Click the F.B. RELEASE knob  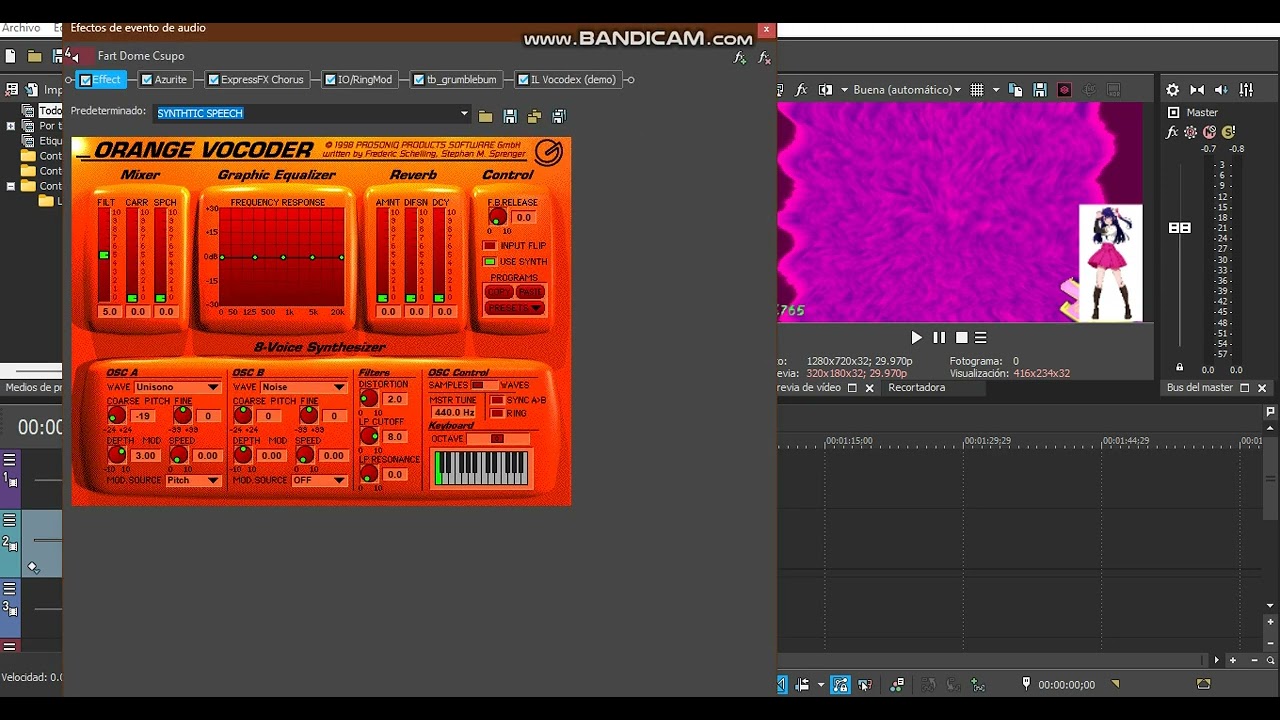[497, 218]
